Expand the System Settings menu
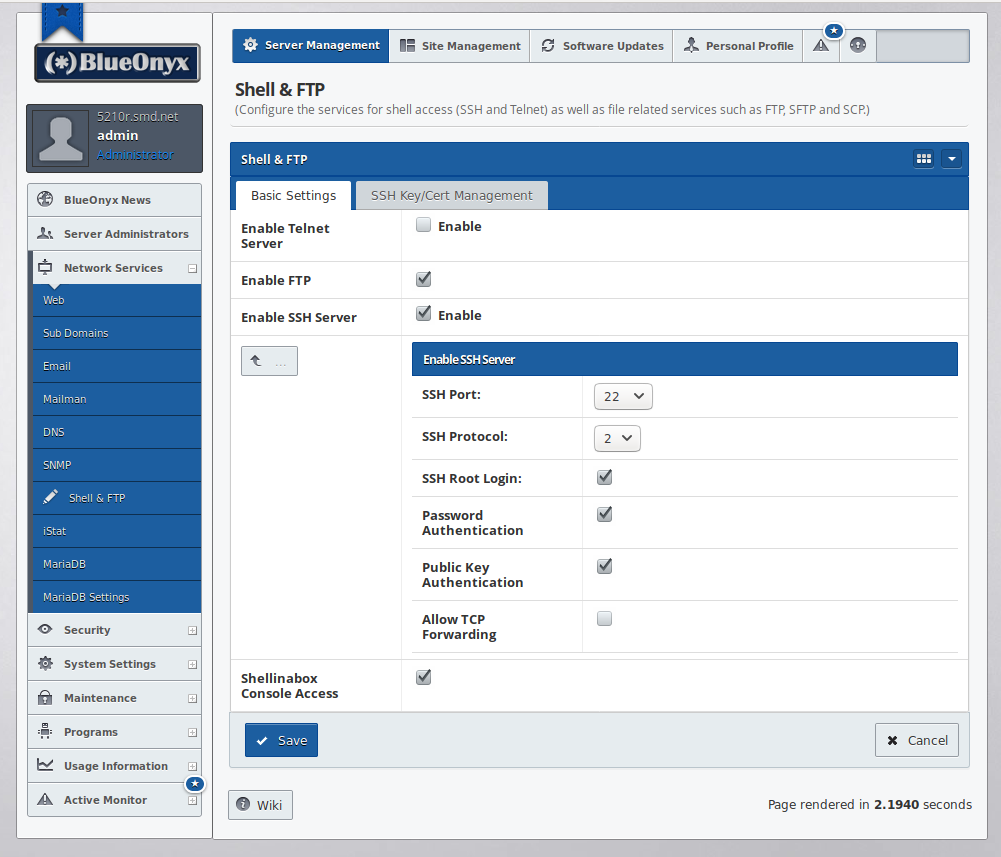1001x857 pixels. pos(192,665)
